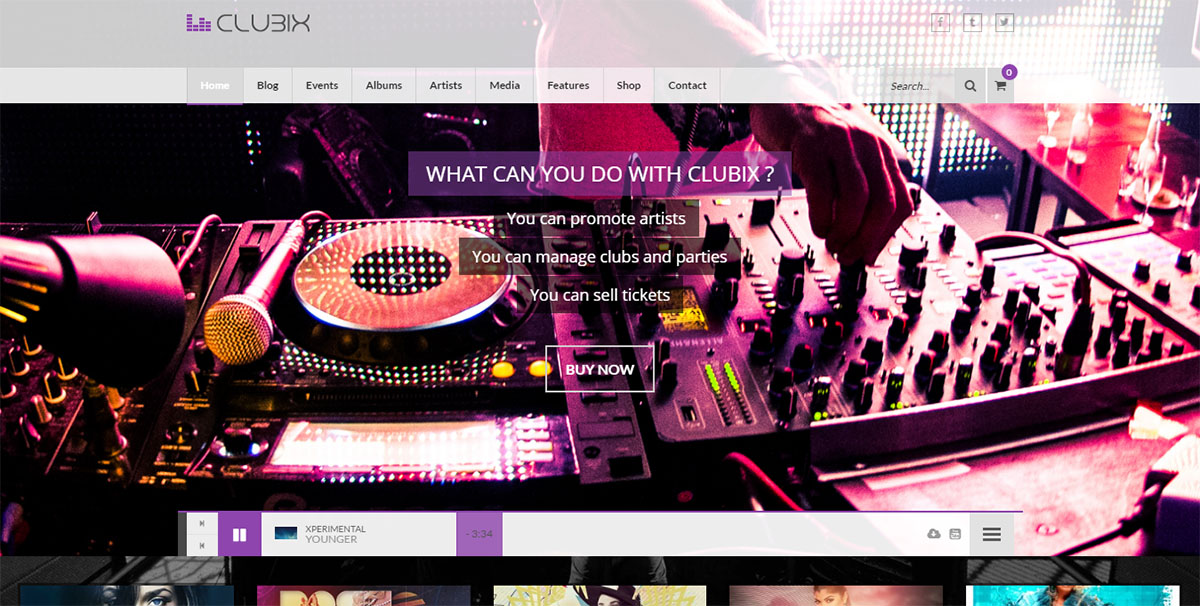1200x606 pixels.
Task: Download the current track via cloud icon
Action: [x=934, y=534]
